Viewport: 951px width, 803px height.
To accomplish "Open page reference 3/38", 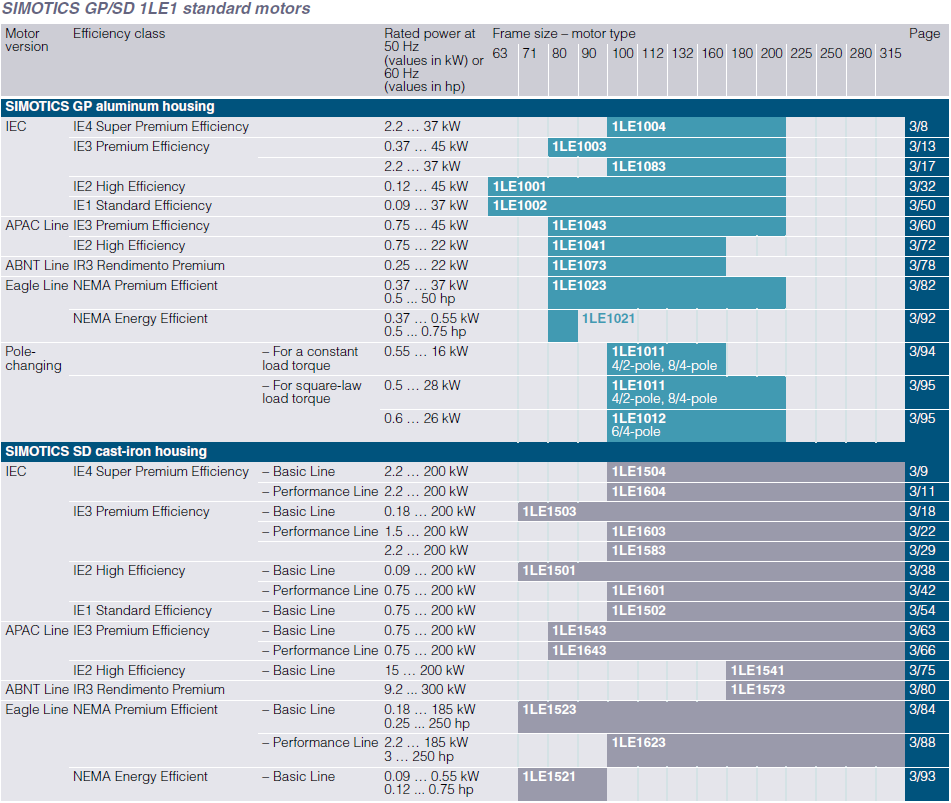I will point(922,571).
